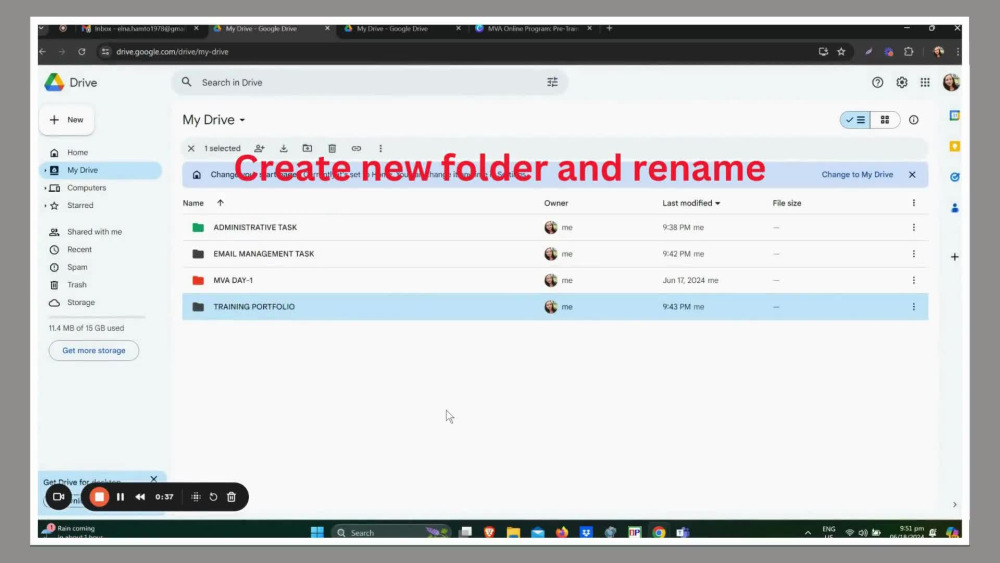Open more options for MVA DAY-1 row
Image resolution: width=1000 pixels, height=563 pixels.
tap(914, 281)
